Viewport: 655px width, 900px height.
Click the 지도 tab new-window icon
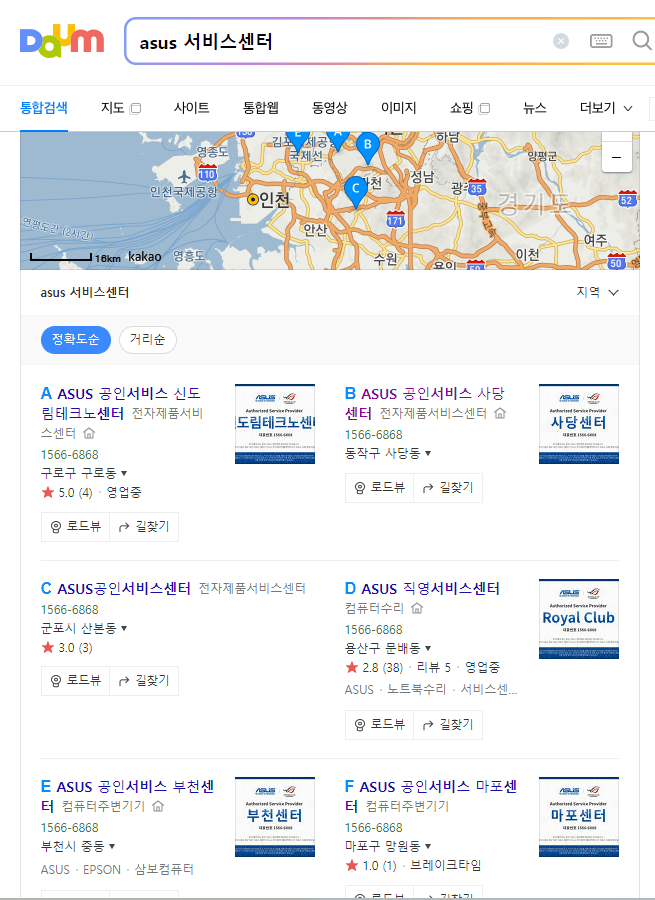135,108
